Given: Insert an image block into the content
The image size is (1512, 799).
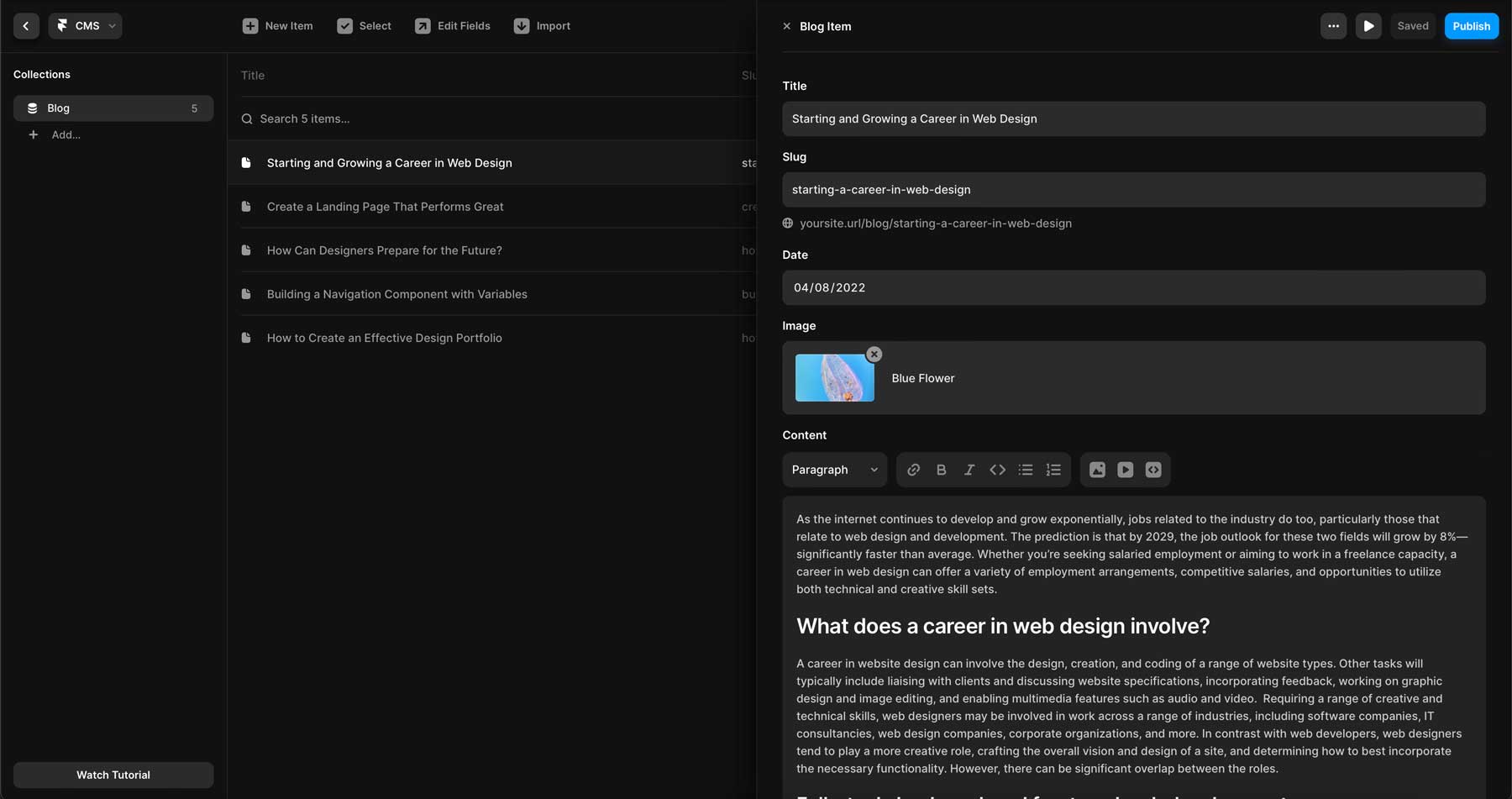Looking at the screenshot, I should (x=1097, y=470).
